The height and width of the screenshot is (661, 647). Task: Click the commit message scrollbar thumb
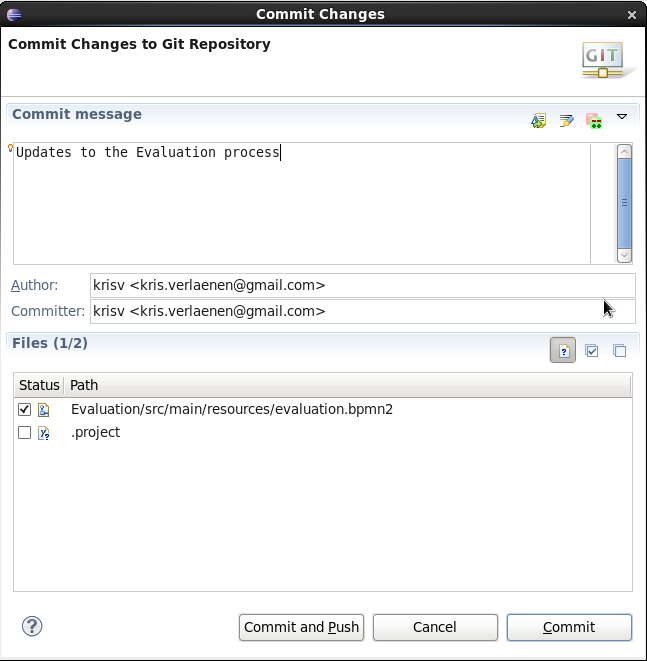point(625,202)
